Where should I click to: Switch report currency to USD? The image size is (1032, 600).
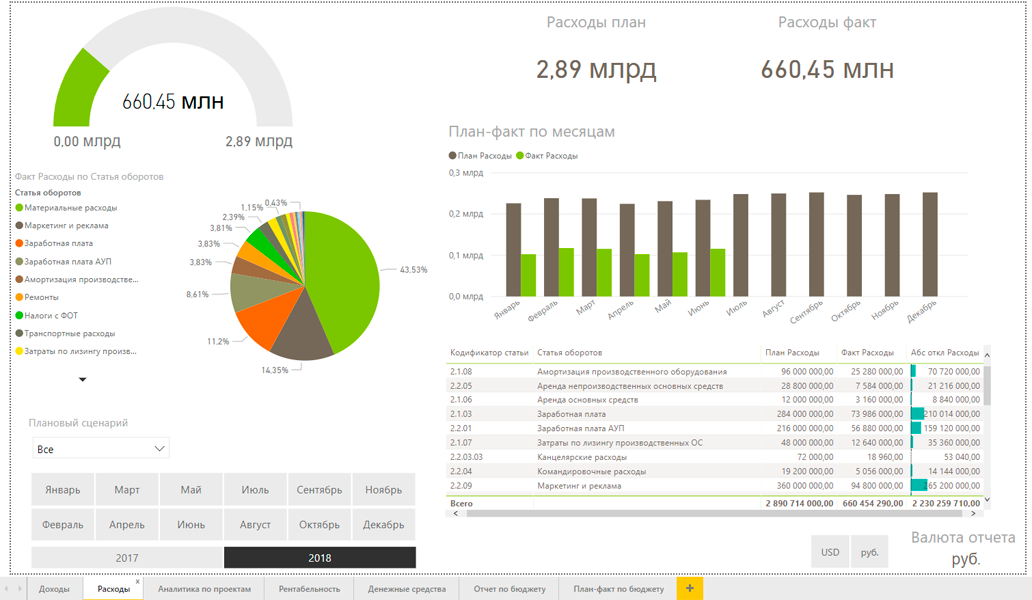tap(830, 552)
